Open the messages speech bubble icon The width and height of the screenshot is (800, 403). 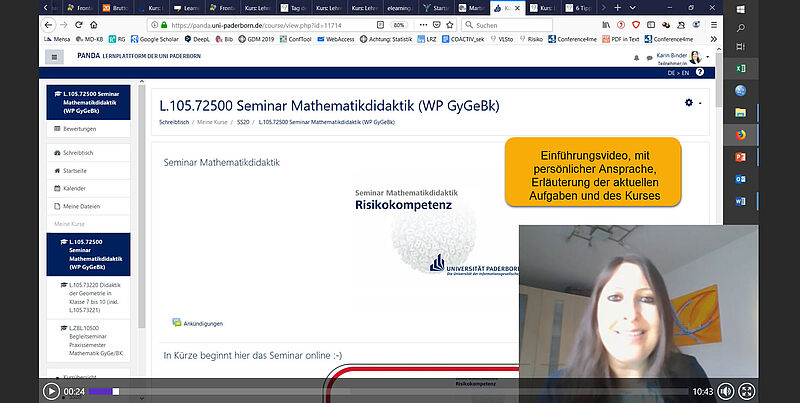click(x=649, y=58)
